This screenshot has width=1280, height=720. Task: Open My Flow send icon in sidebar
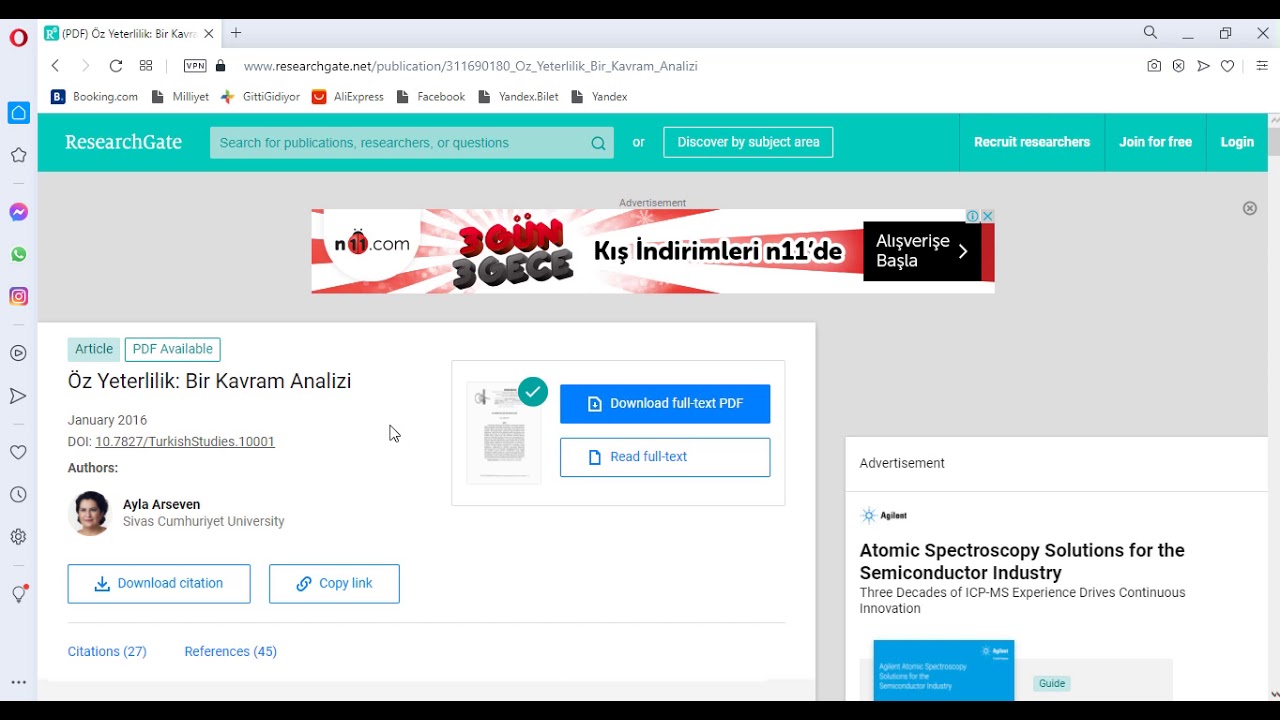pyautogui.click(x=19, y=396)
